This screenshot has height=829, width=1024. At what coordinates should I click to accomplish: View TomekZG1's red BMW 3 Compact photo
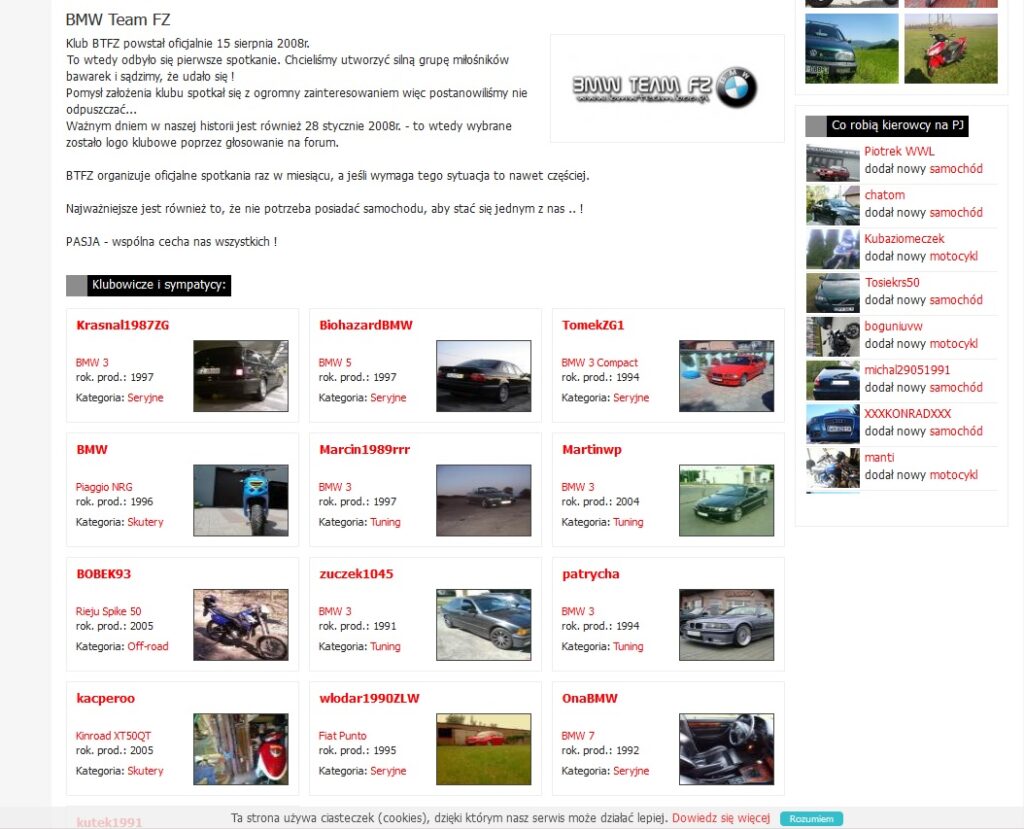point(726,376)
